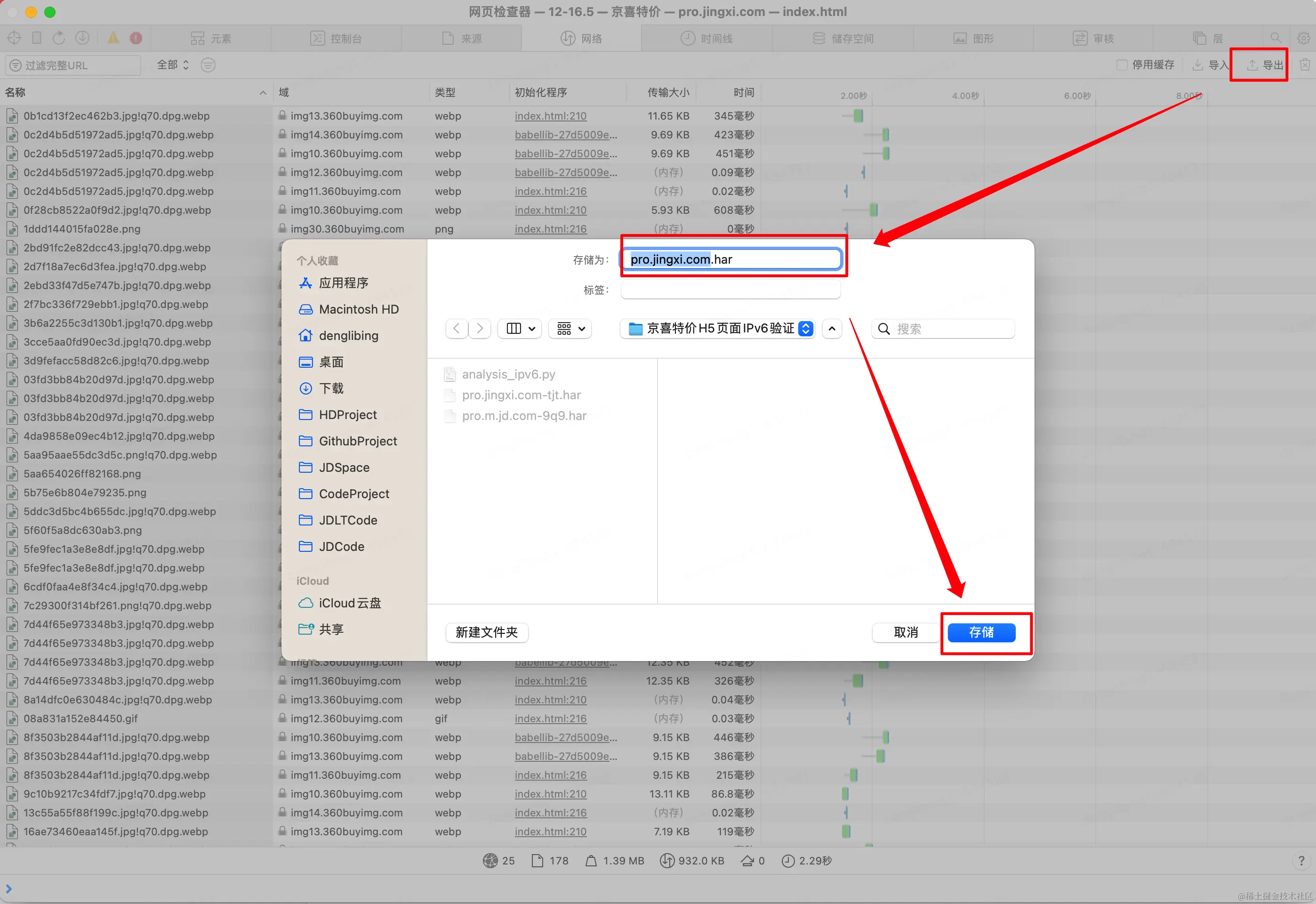The width and height of the screenshot is (1316, 904).
Task: Open inspector settings gear icon
Action: (1304, 38)
